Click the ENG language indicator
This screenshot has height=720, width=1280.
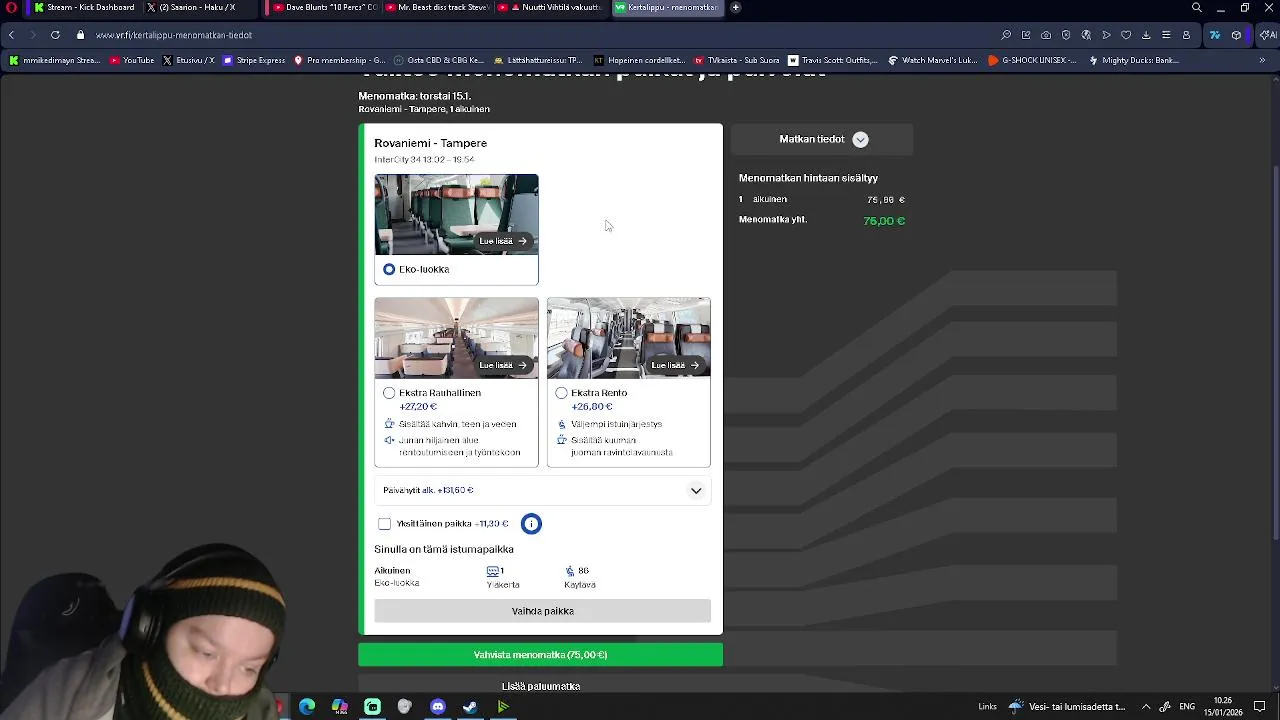1187,707
